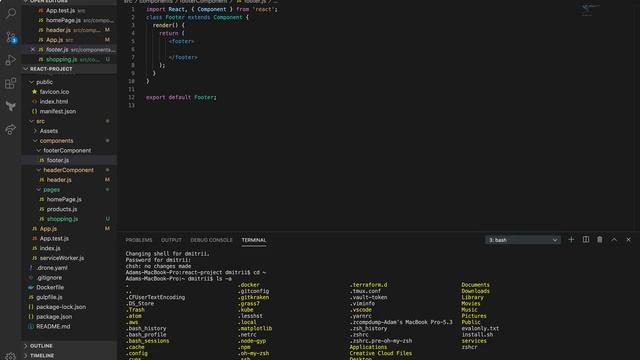The image size is (640, 360).
Task: Select the bash terminal dropdown
Action: [523, 240]
